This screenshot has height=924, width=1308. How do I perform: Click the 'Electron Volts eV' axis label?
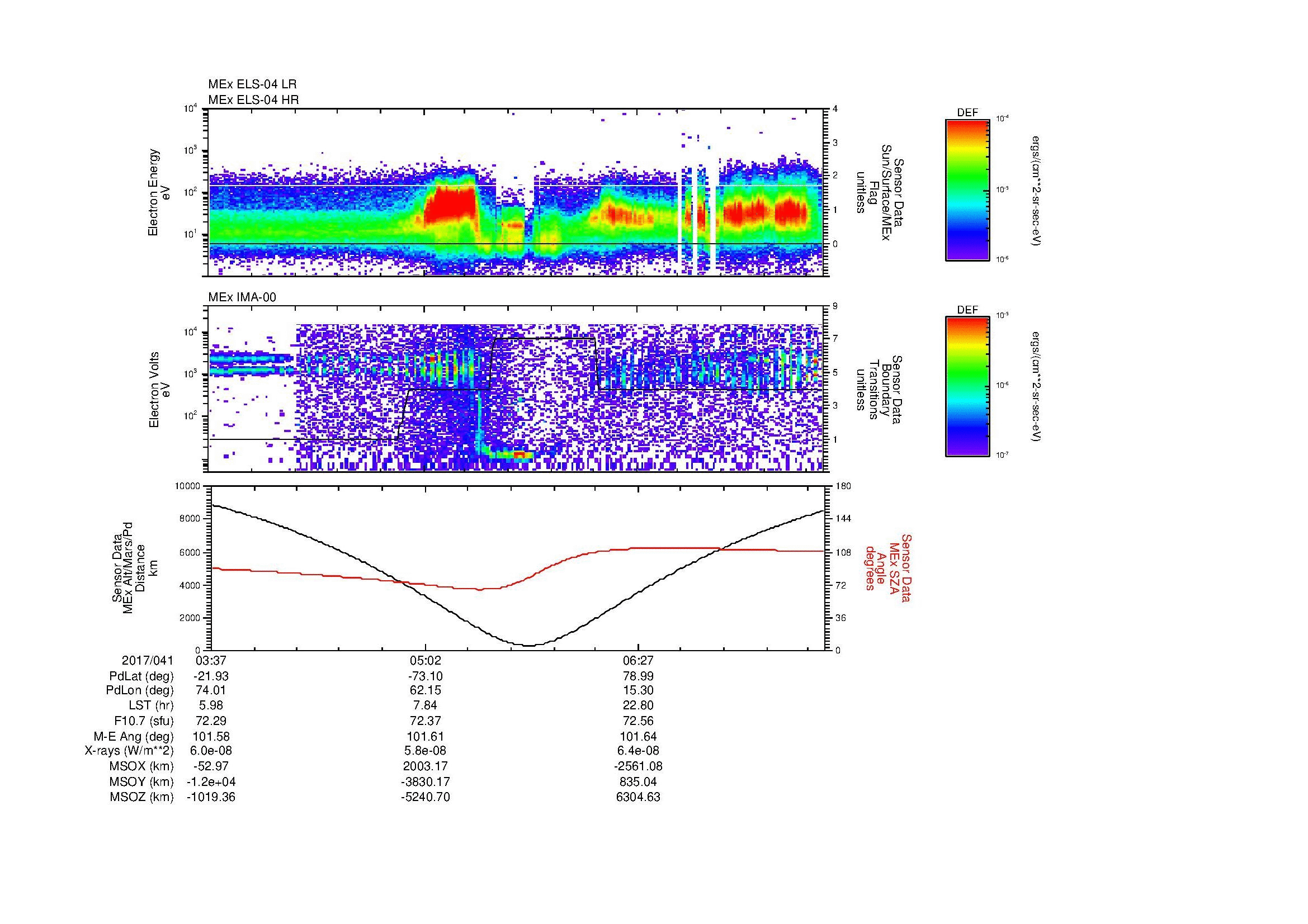click(x=159, y=390)
